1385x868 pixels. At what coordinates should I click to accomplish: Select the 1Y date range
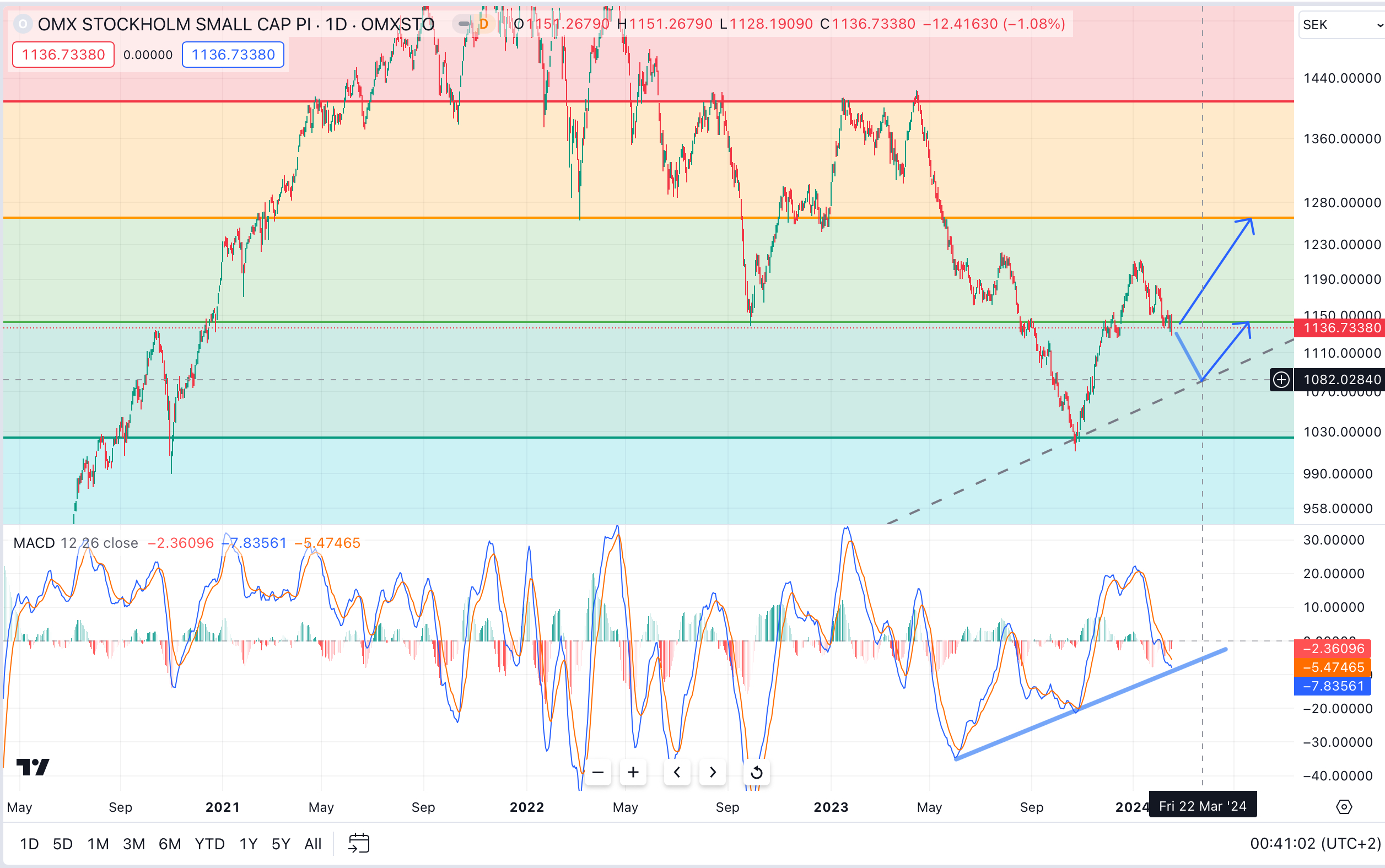[248, 844]
